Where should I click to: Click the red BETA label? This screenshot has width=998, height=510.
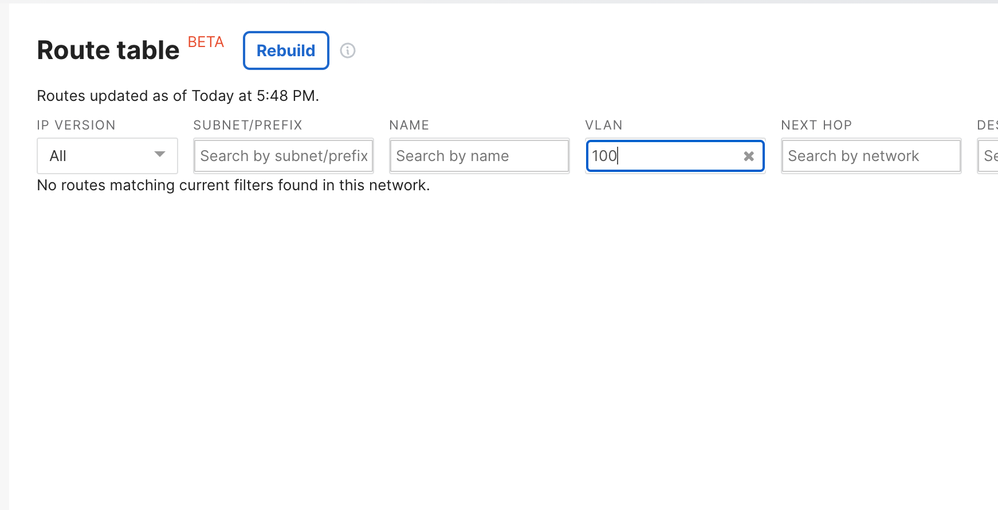click(206, 42)
